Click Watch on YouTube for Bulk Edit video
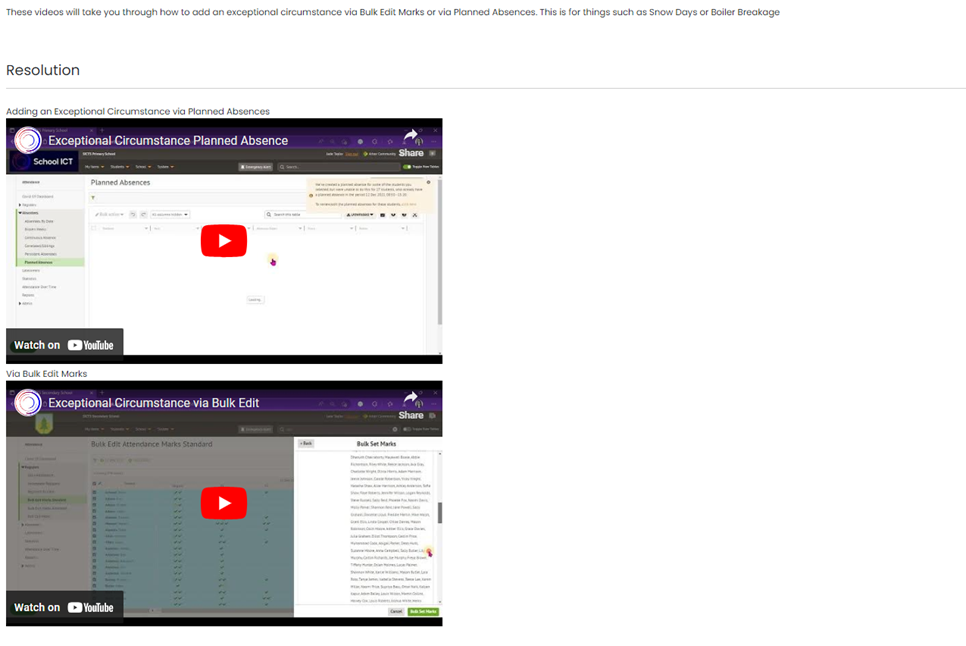This screenshot has width=966, height=646. [64, 607]
